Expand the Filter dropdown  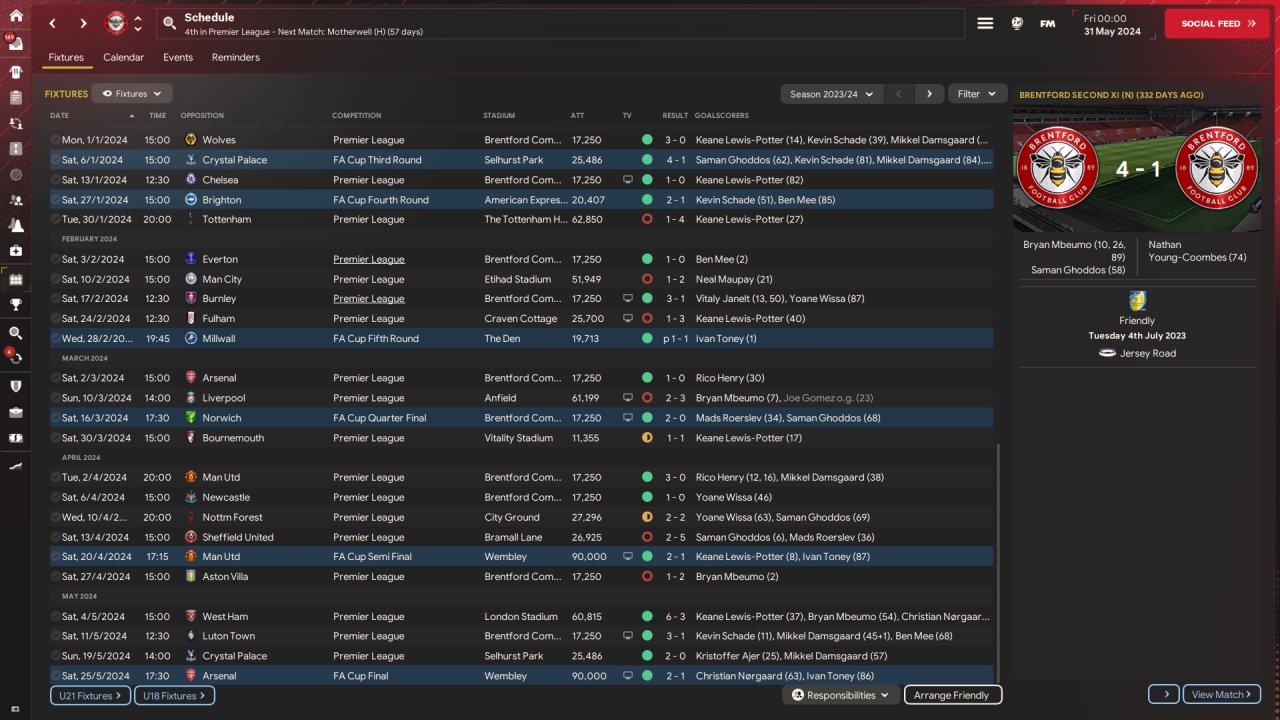(977, 94)
